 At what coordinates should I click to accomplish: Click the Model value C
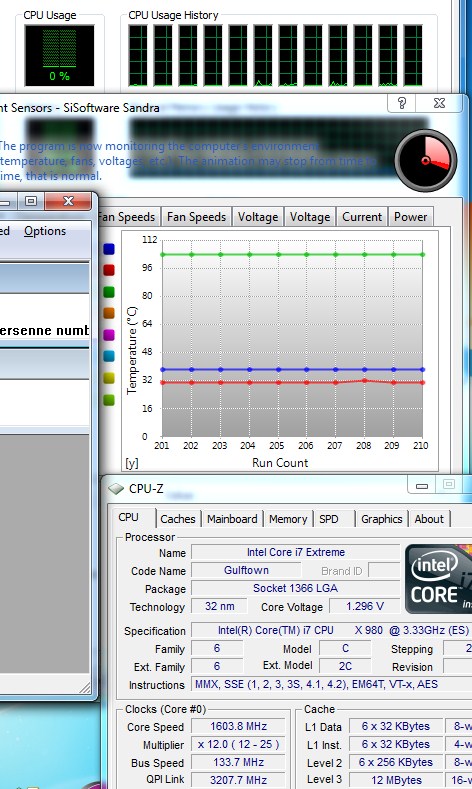coord(345,648)
